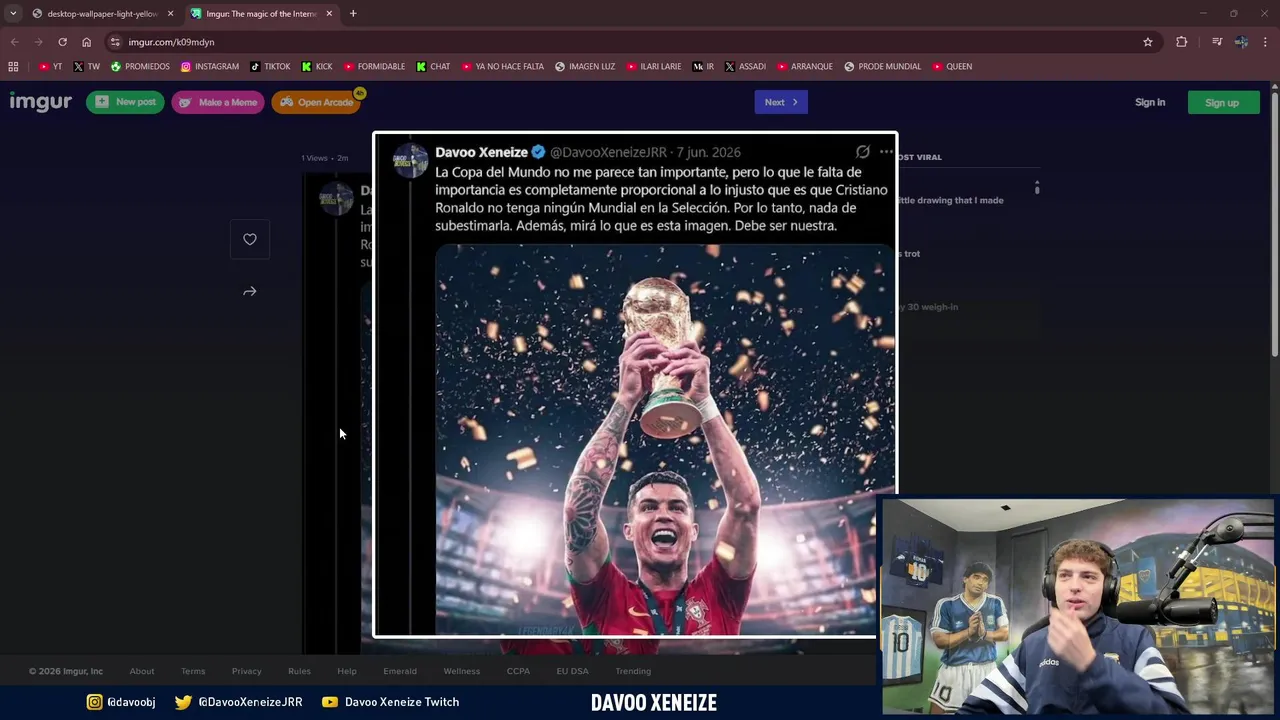Click Sign in on Imgur

point(1150,102)
